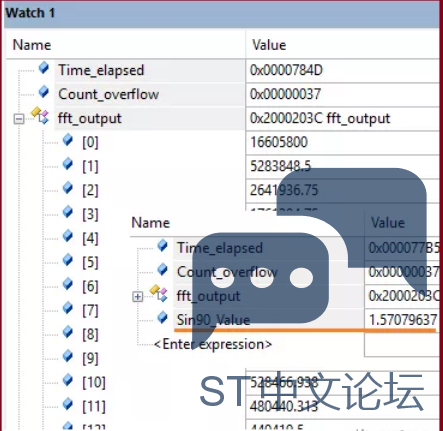Click the icon beside element [3]
The height and width of the screenshot is (431, 443).
point(68,212)
